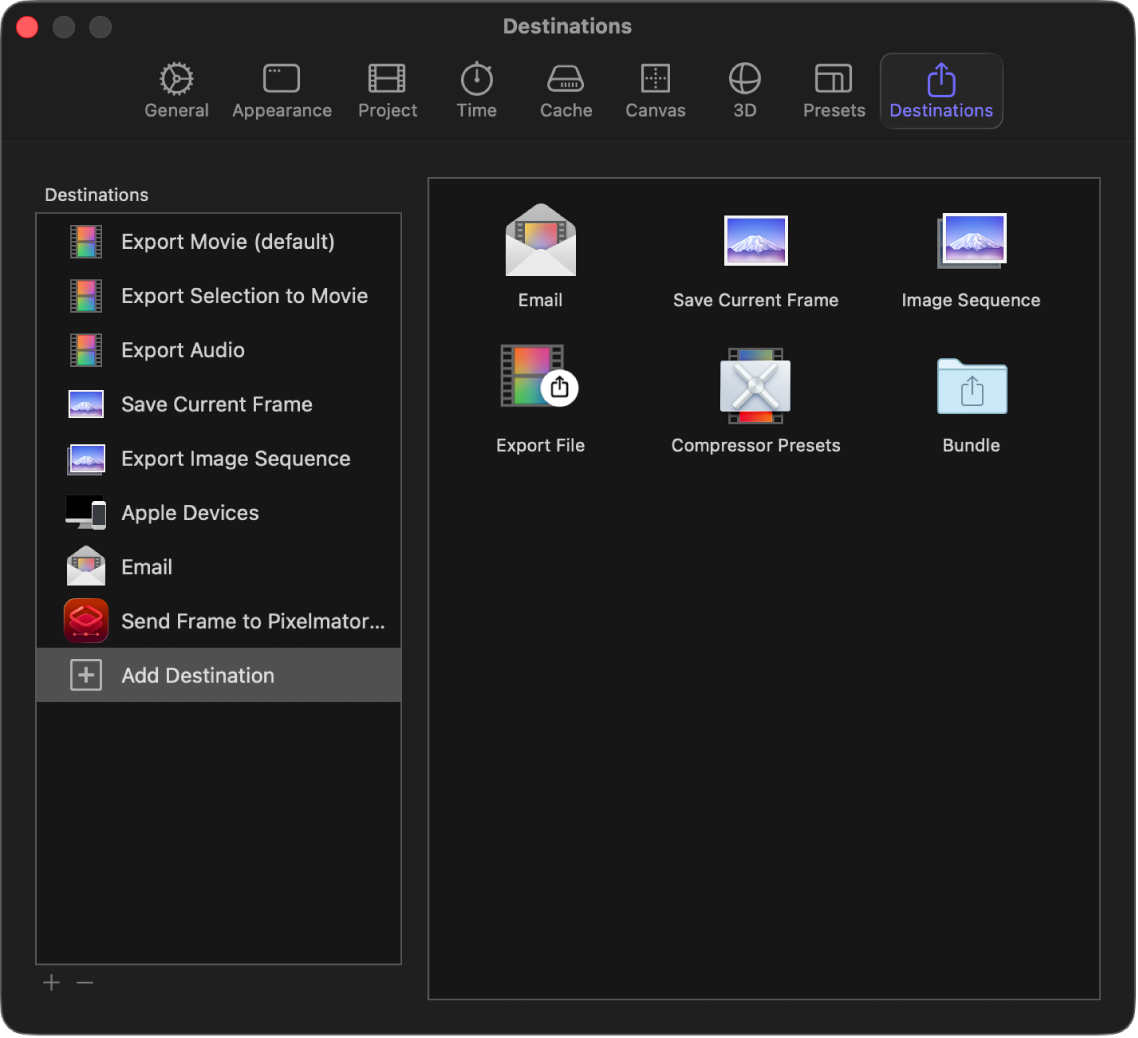
Task: Click the 'Export File' caption
Action: (x=540, y=445)
